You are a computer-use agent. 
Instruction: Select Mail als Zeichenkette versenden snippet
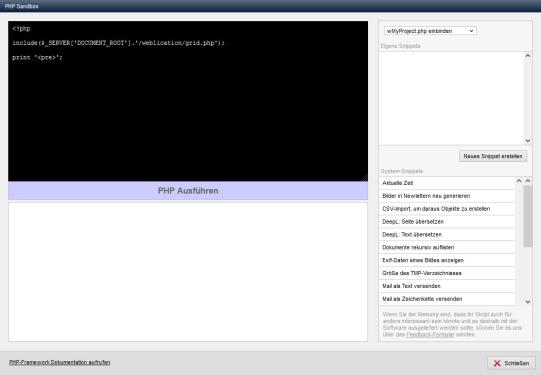point(447,299)
